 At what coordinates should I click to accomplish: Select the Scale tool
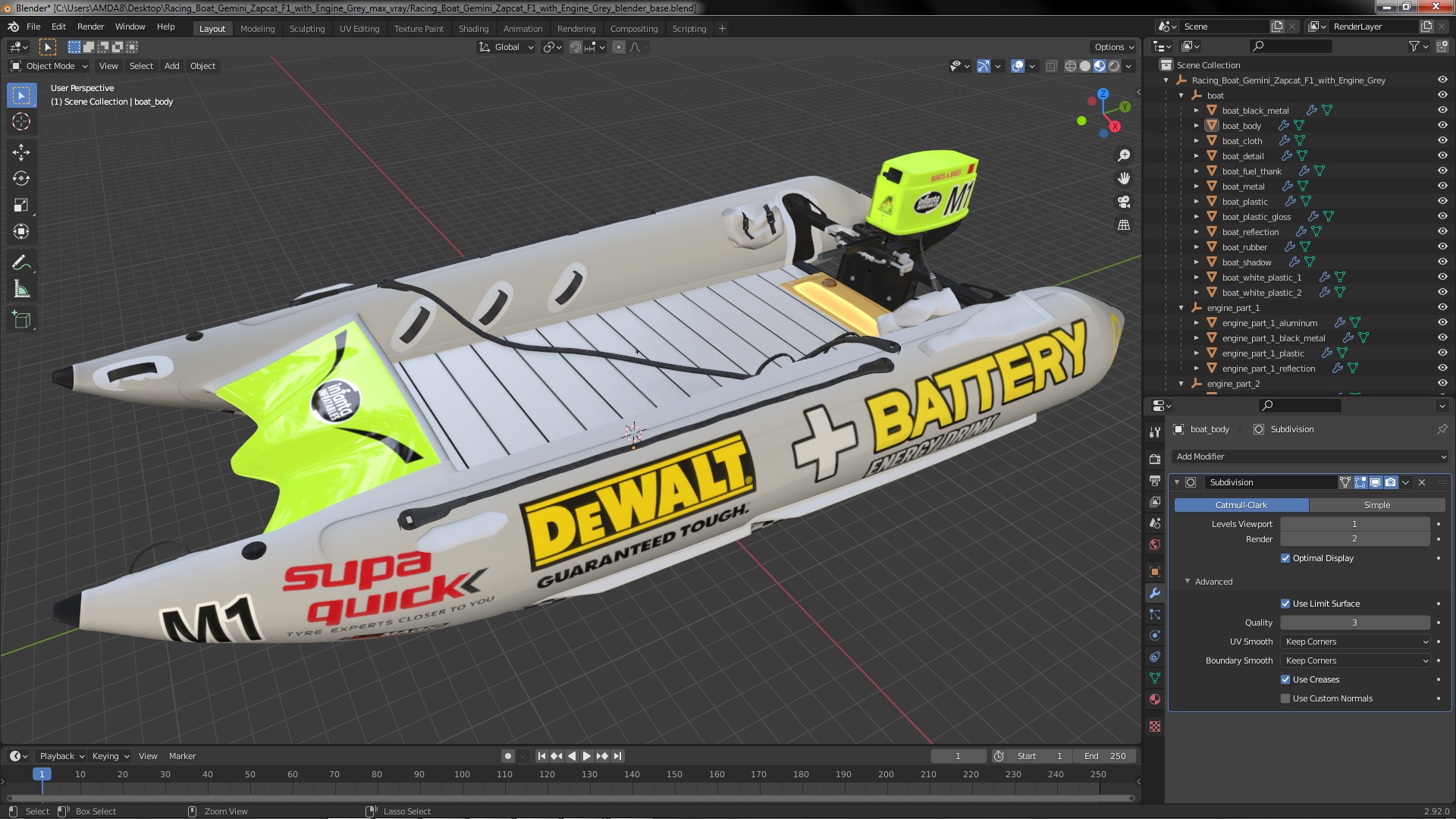pyautogui.click(x=21, y=205)
